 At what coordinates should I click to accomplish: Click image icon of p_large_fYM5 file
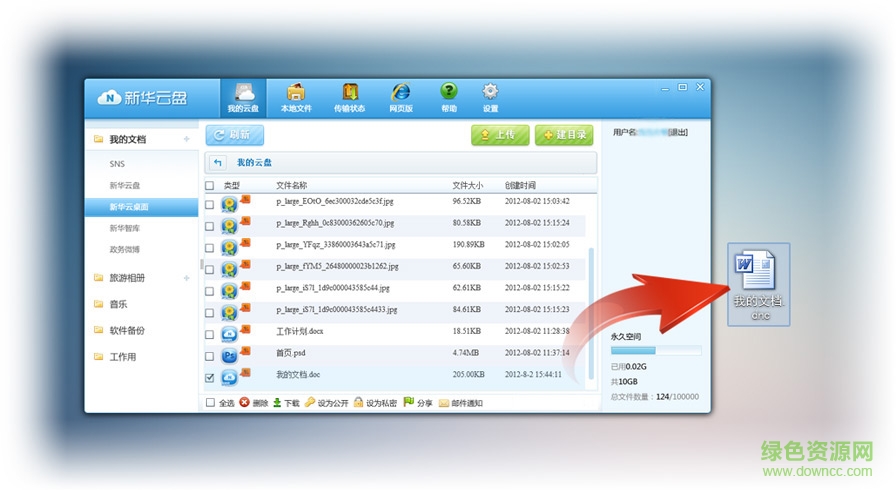click(230, 269)
